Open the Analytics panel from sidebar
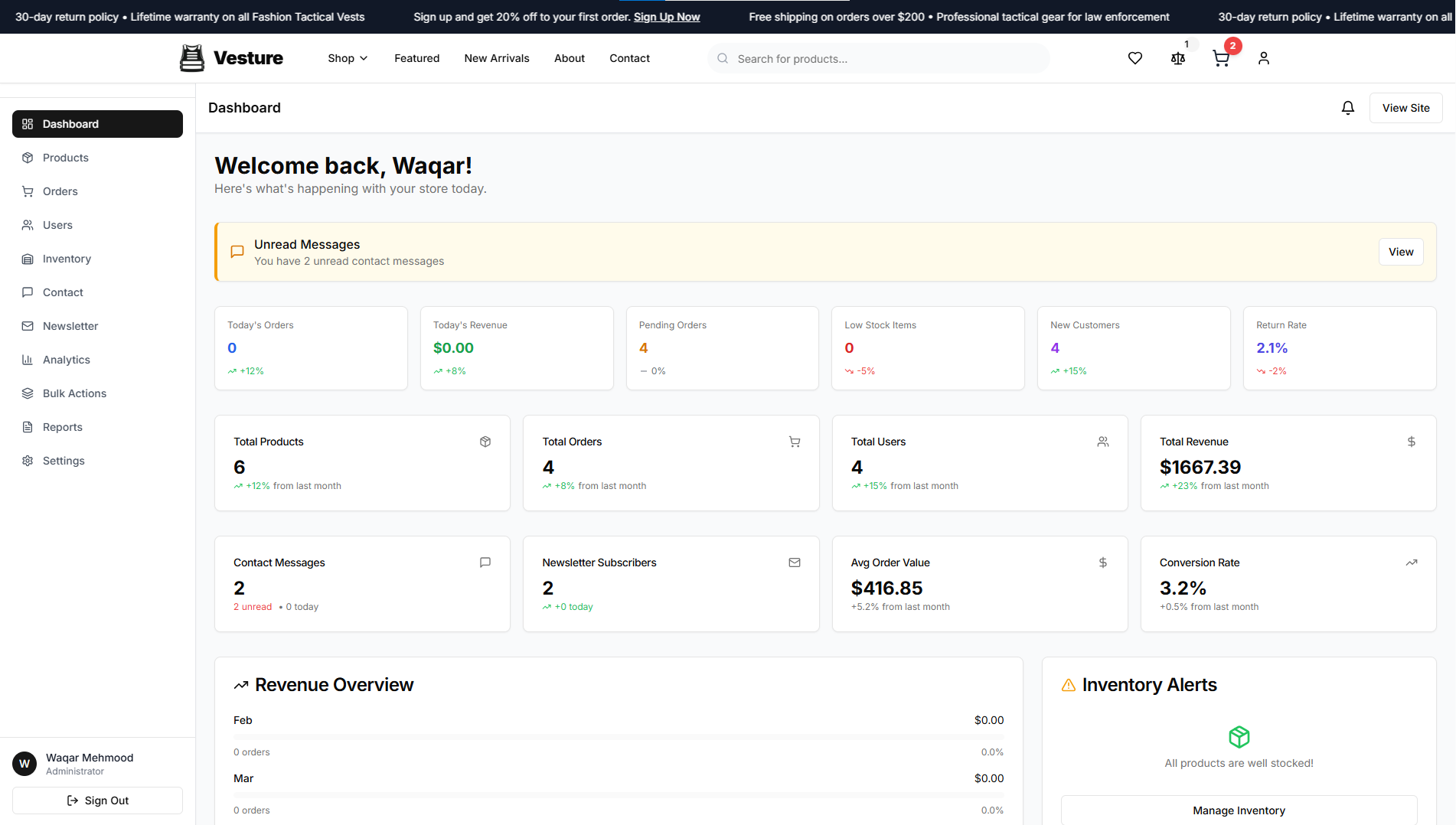Screen dimensions: 1456x825 coord(66,360)
